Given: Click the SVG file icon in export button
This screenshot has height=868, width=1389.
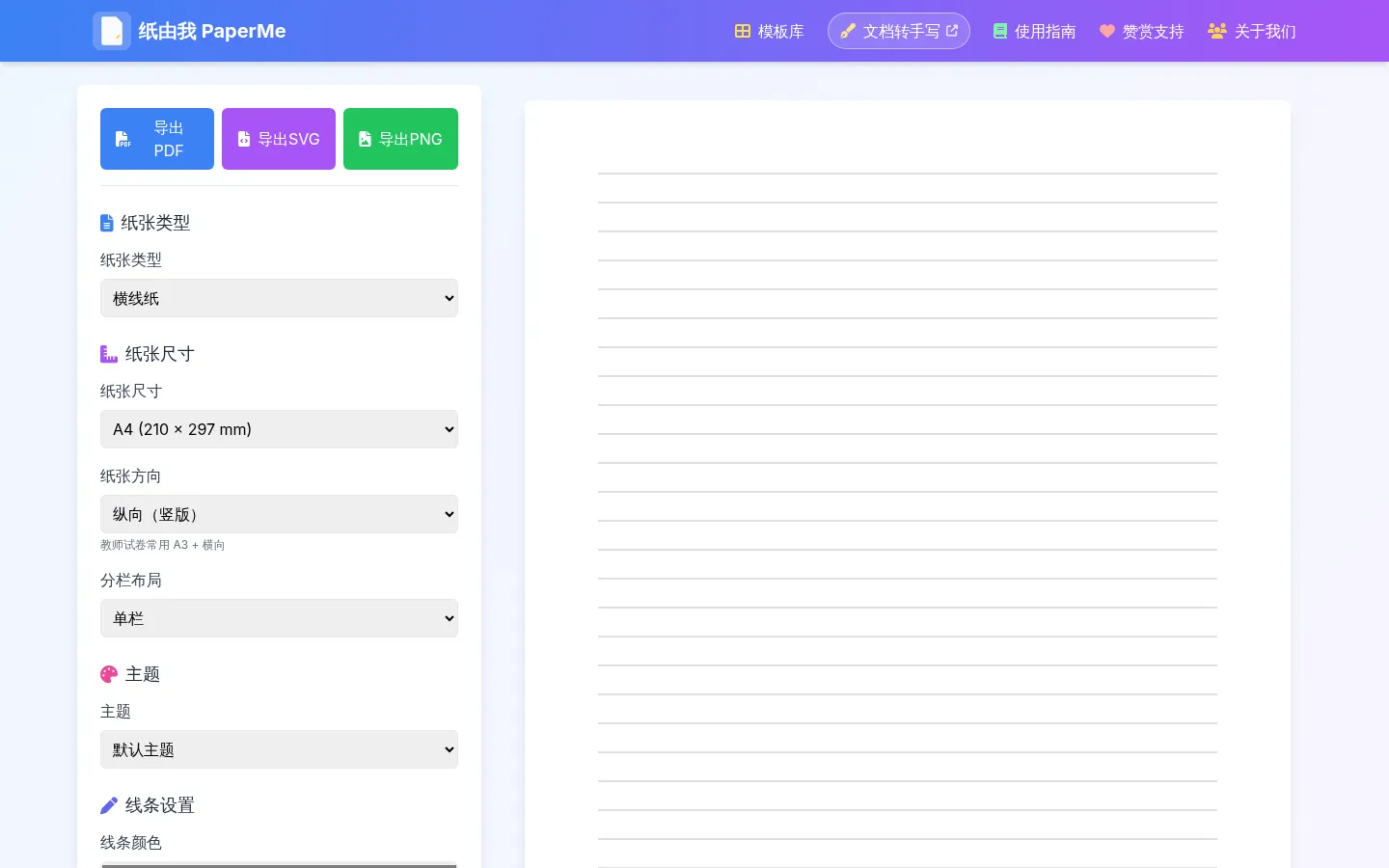Looking at the screenshot, I should pyautogui.click(x=244, y=139).
